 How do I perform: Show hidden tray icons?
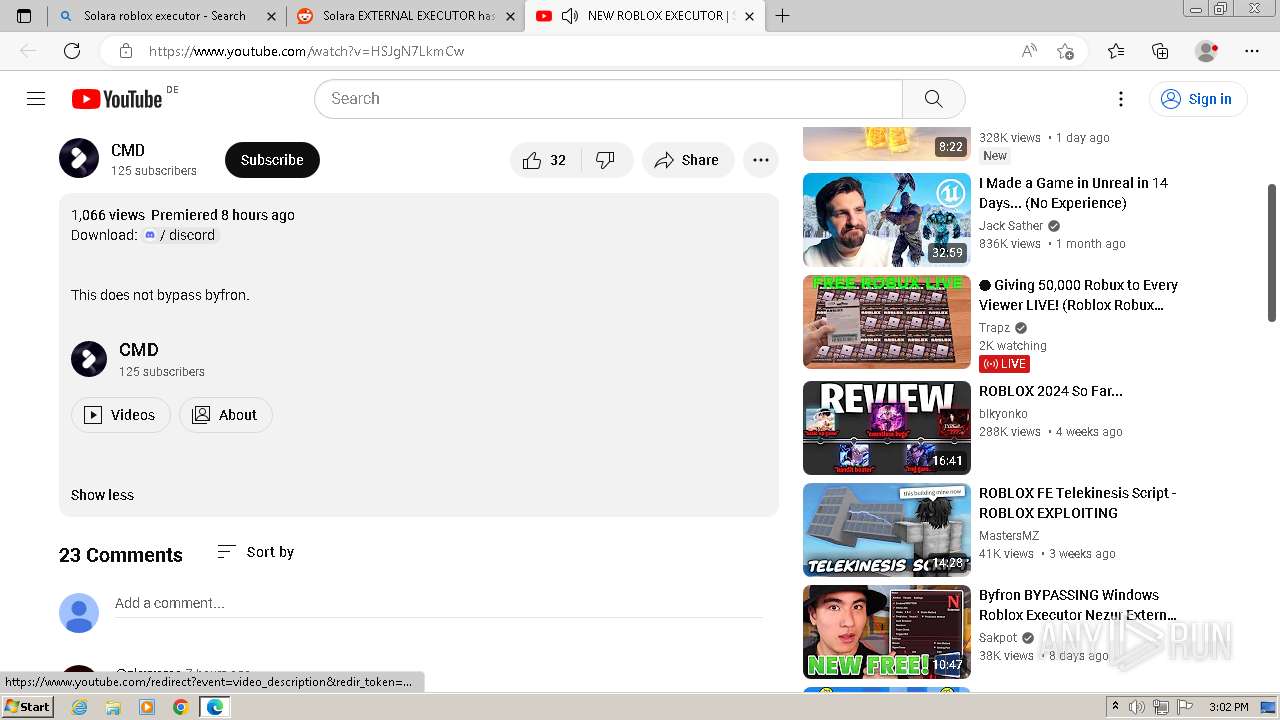[x=1115, y=707]
